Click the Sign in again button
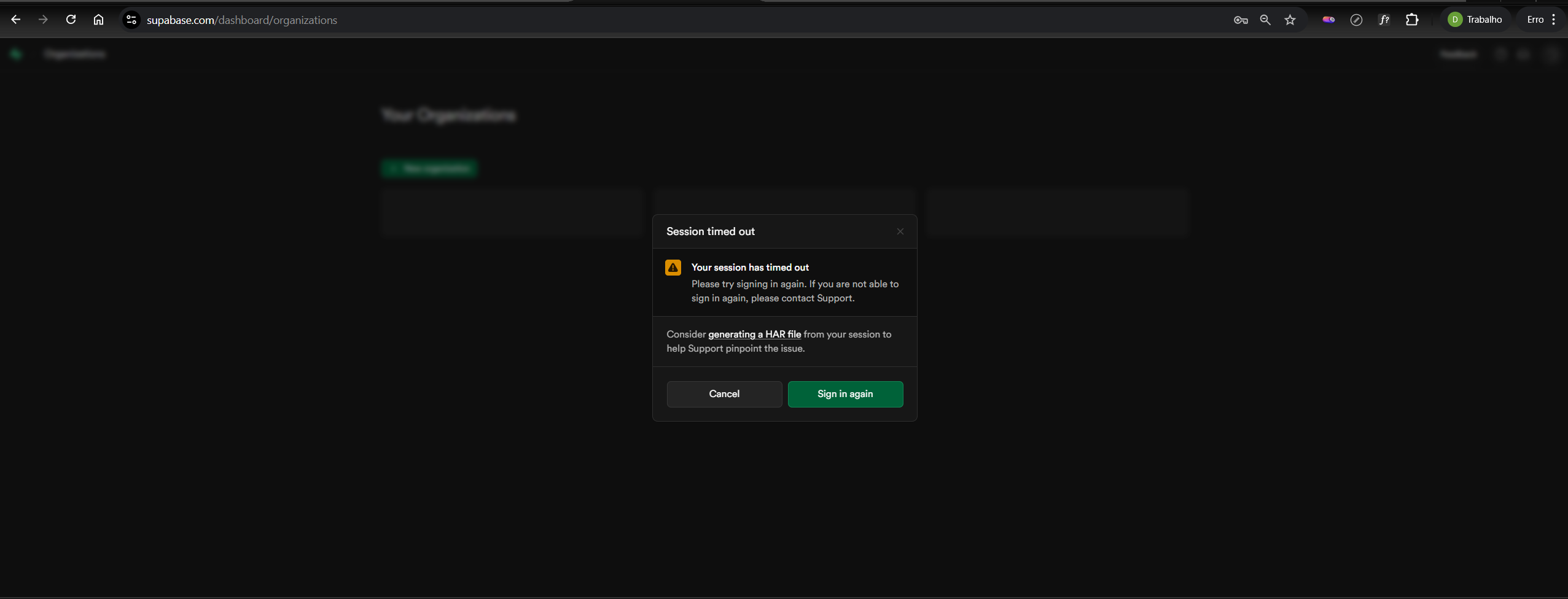 point(845,394)
